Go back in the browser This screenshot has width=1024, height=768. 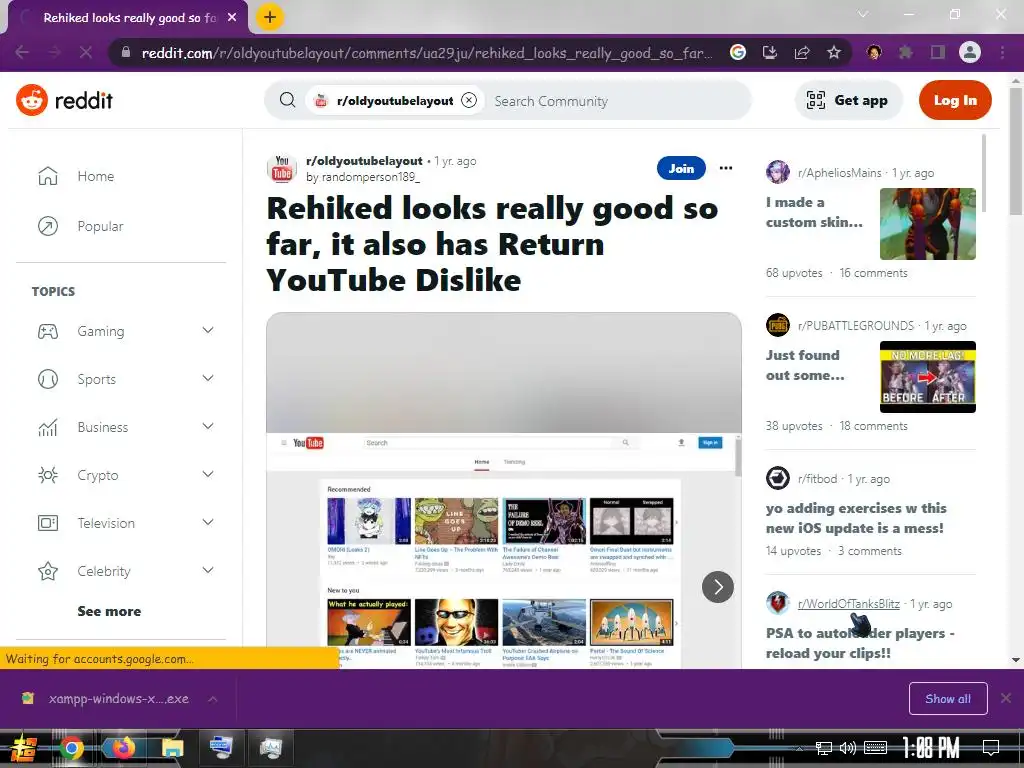tap(22, 52)
